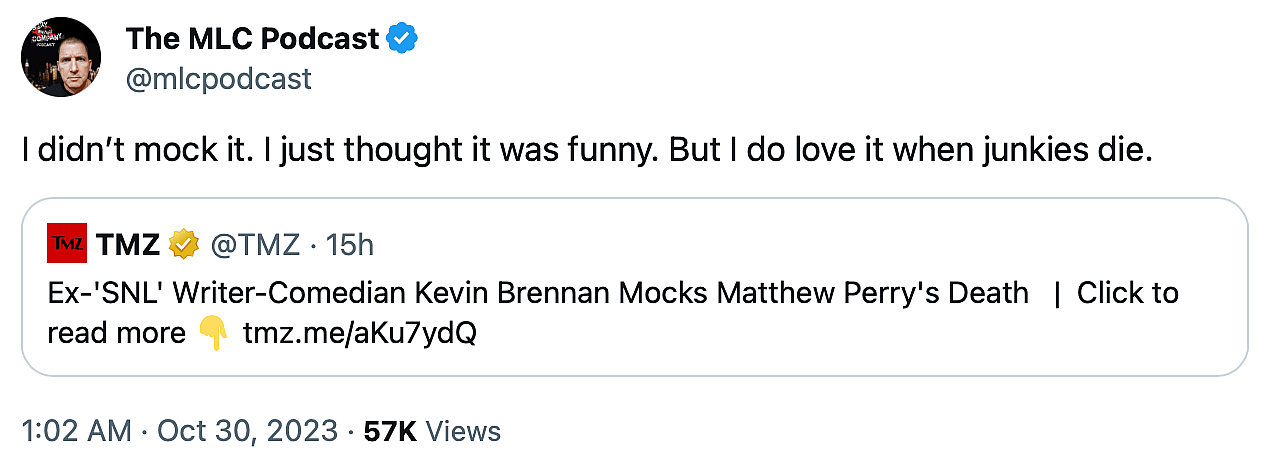
Task: Click the 'Click to read more' text
Action: click(x=1127, y=293)
